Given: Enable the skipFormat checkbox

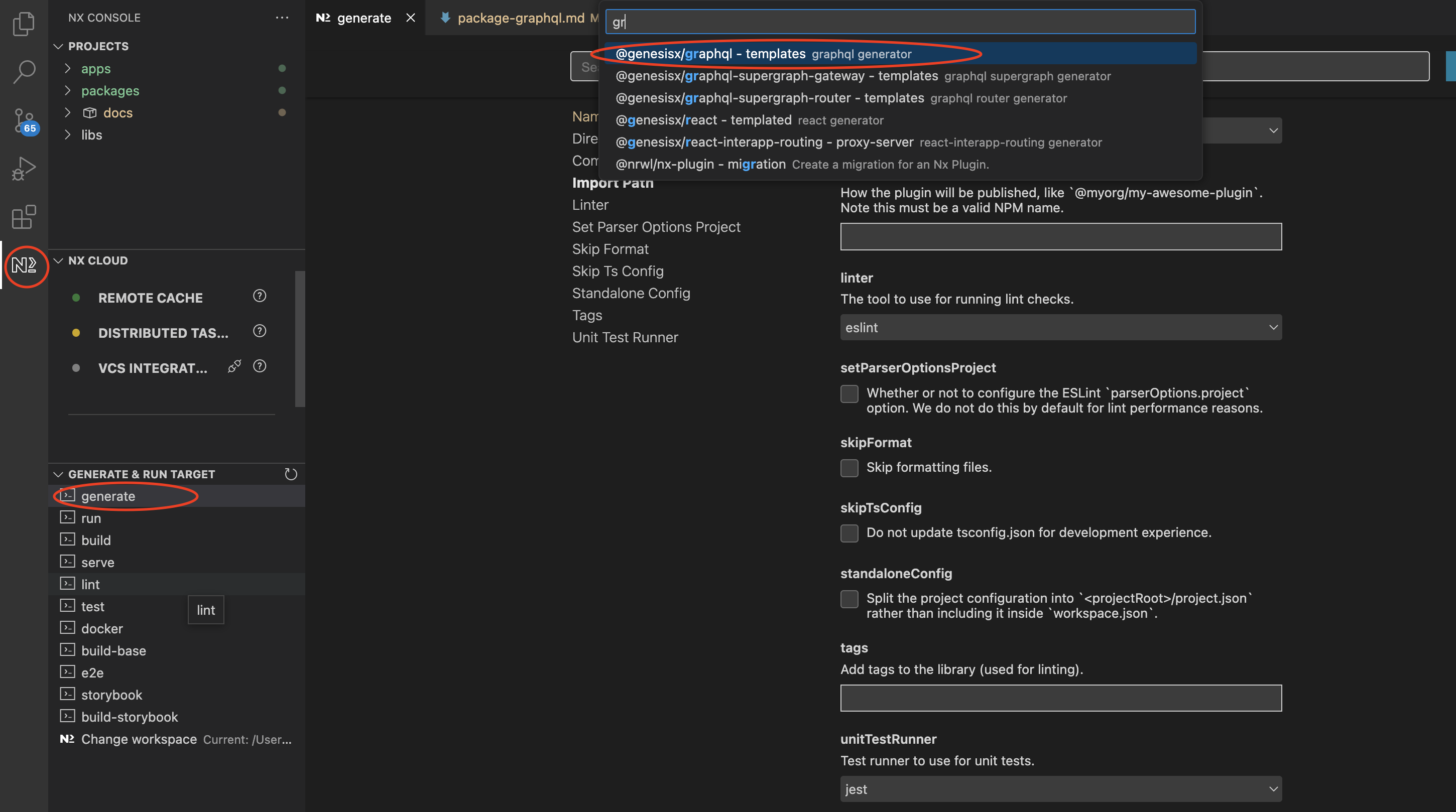Looking at the screenshot, I should pos(849,468).
